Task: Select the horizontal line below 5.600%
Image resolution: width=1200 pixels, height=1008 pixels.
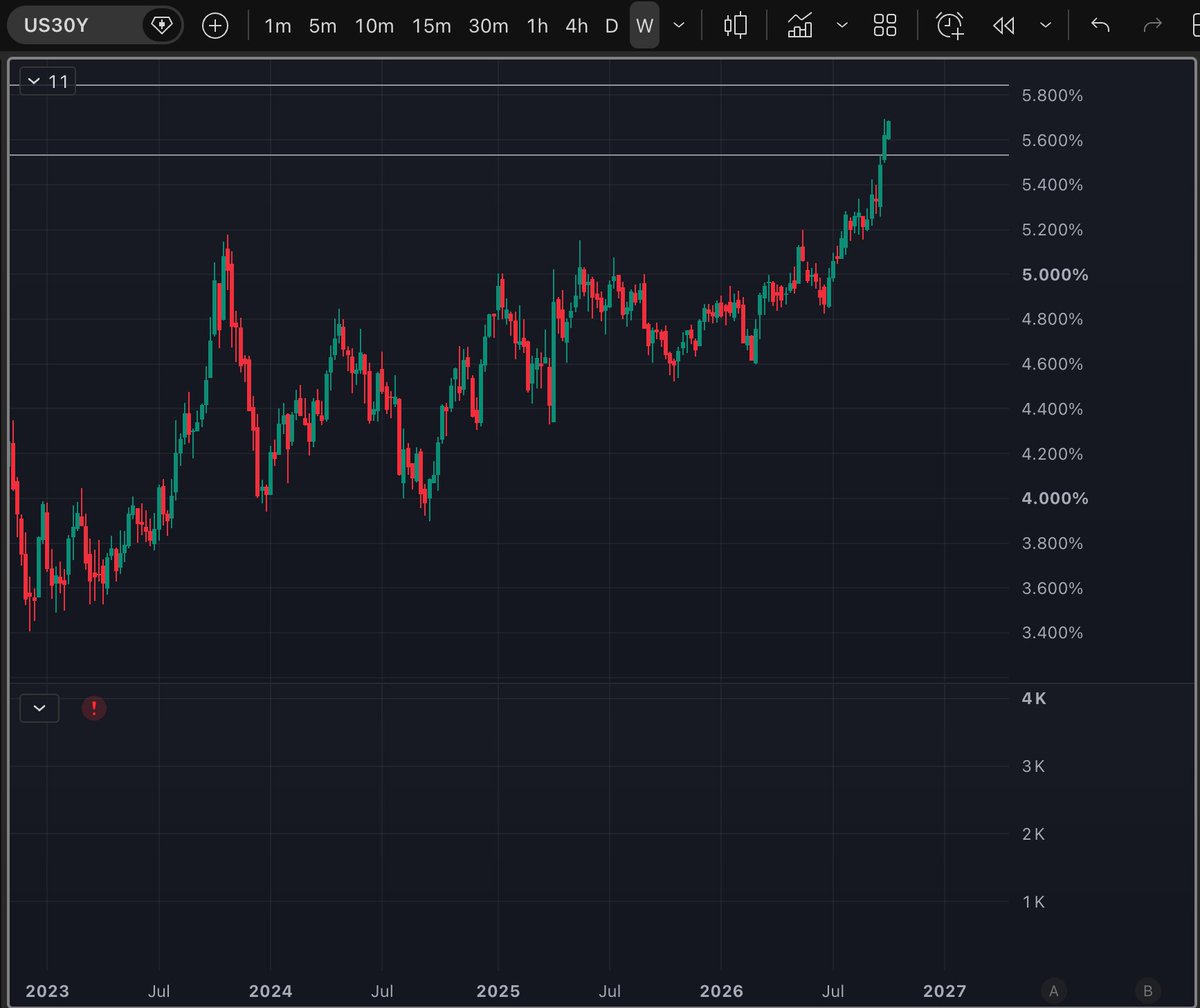Action: pos(509,155)
